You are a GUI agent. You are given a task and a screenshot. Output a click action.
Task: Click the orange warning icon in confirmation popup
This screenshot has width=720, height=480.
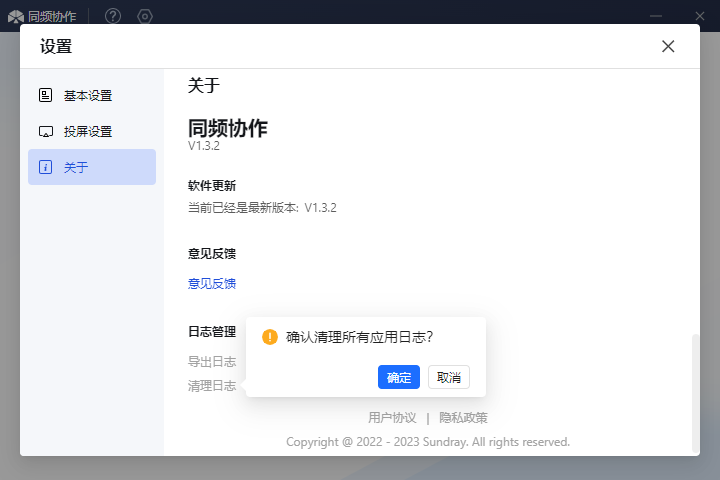(270, 337)
